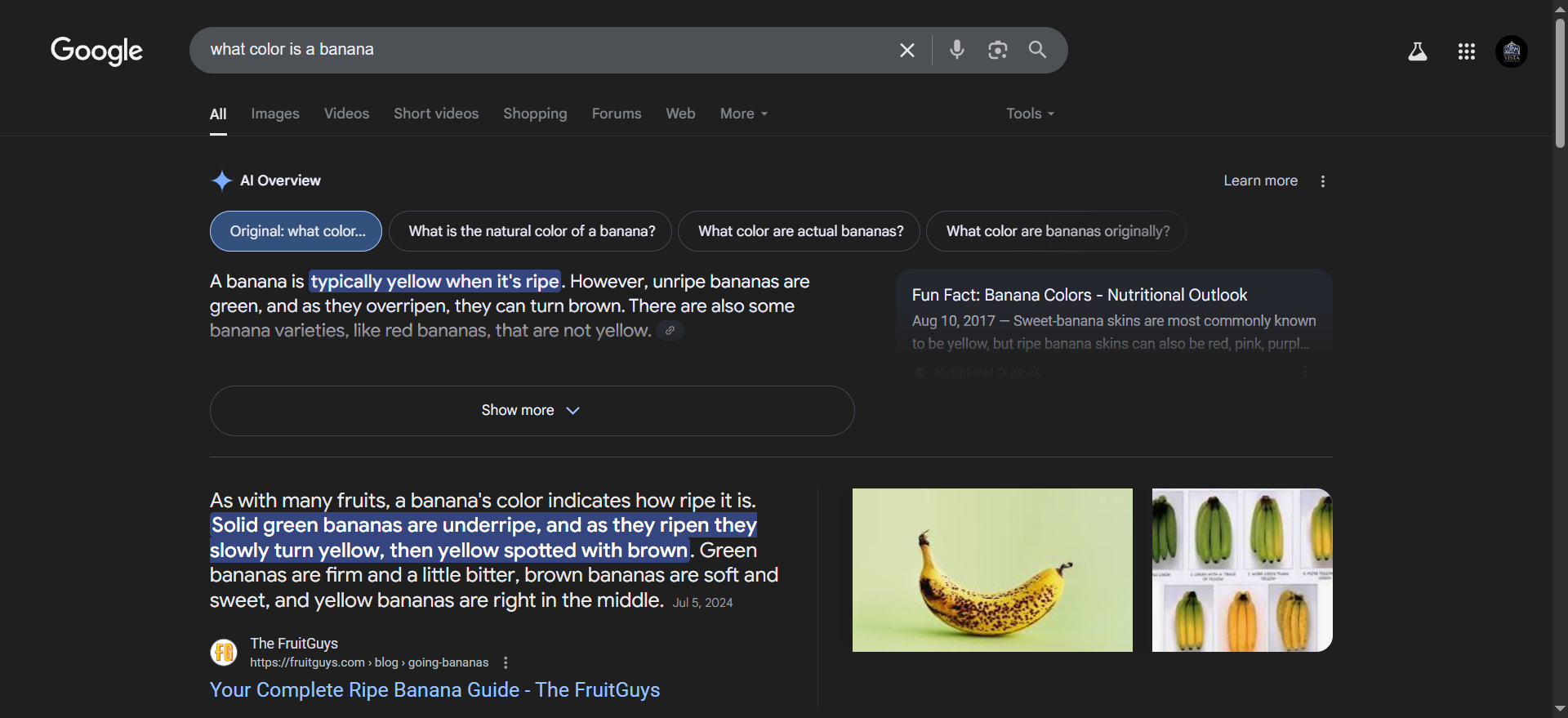
Task: Submit search with magnifying glass icon
Action: click(1037, 50)
